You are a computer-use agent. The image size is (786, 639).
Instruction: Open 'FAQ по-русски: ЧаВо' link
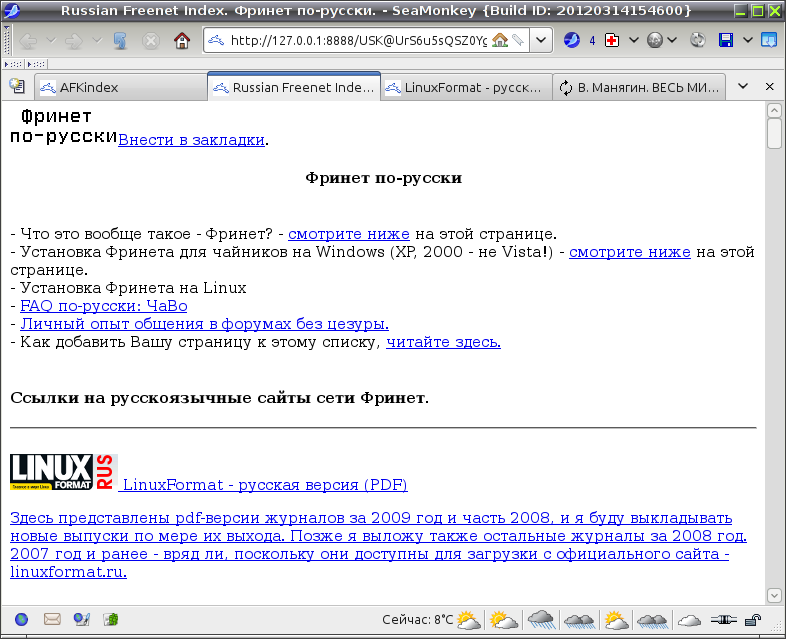[104, 306]
